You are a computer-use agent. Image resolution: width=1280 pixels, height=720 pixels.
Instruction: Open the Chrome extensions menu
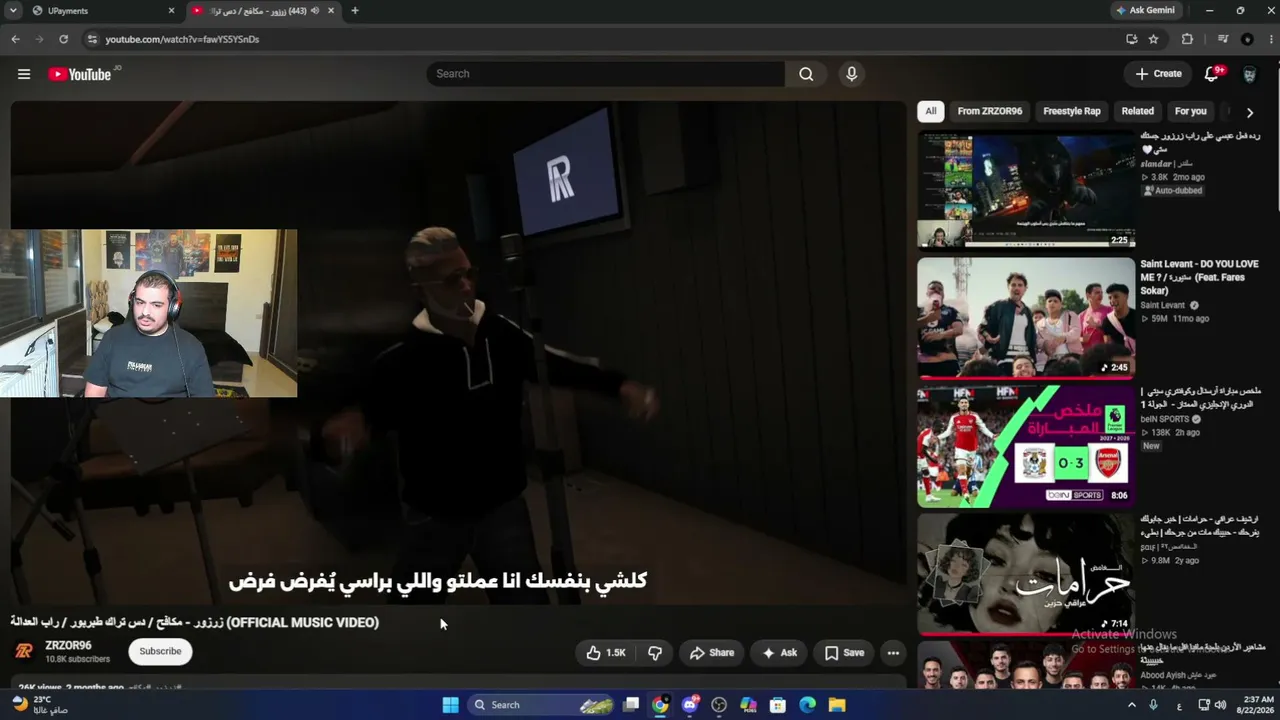(1187, 39)
